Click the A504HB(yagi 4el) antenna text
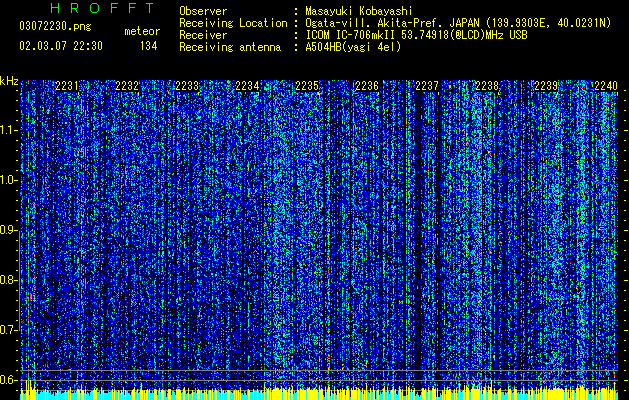This screenshot has height=400, width=629. 353,47
